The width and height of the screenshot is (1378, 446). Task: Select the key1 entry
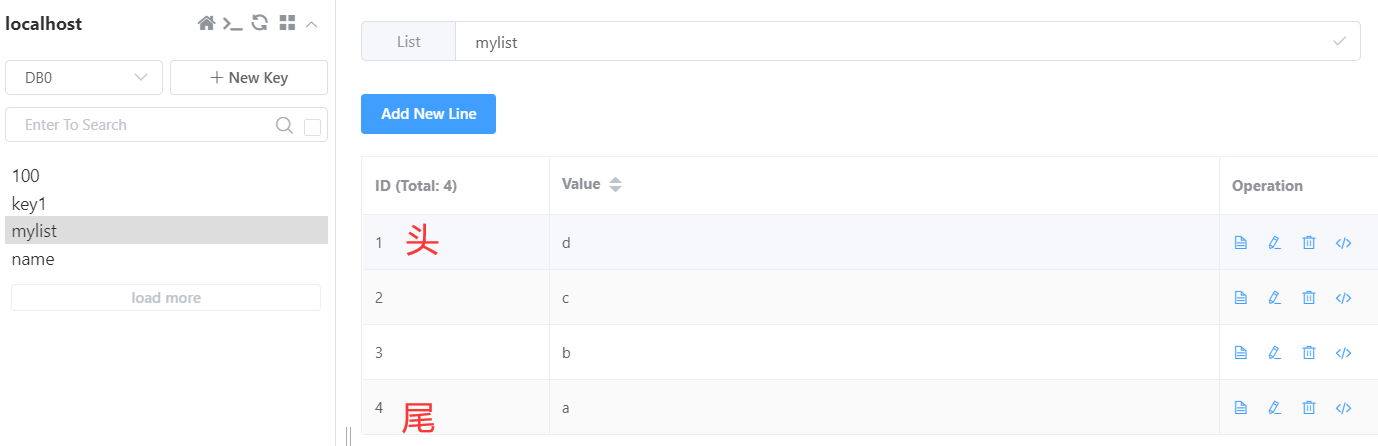[x=29, y=204]
